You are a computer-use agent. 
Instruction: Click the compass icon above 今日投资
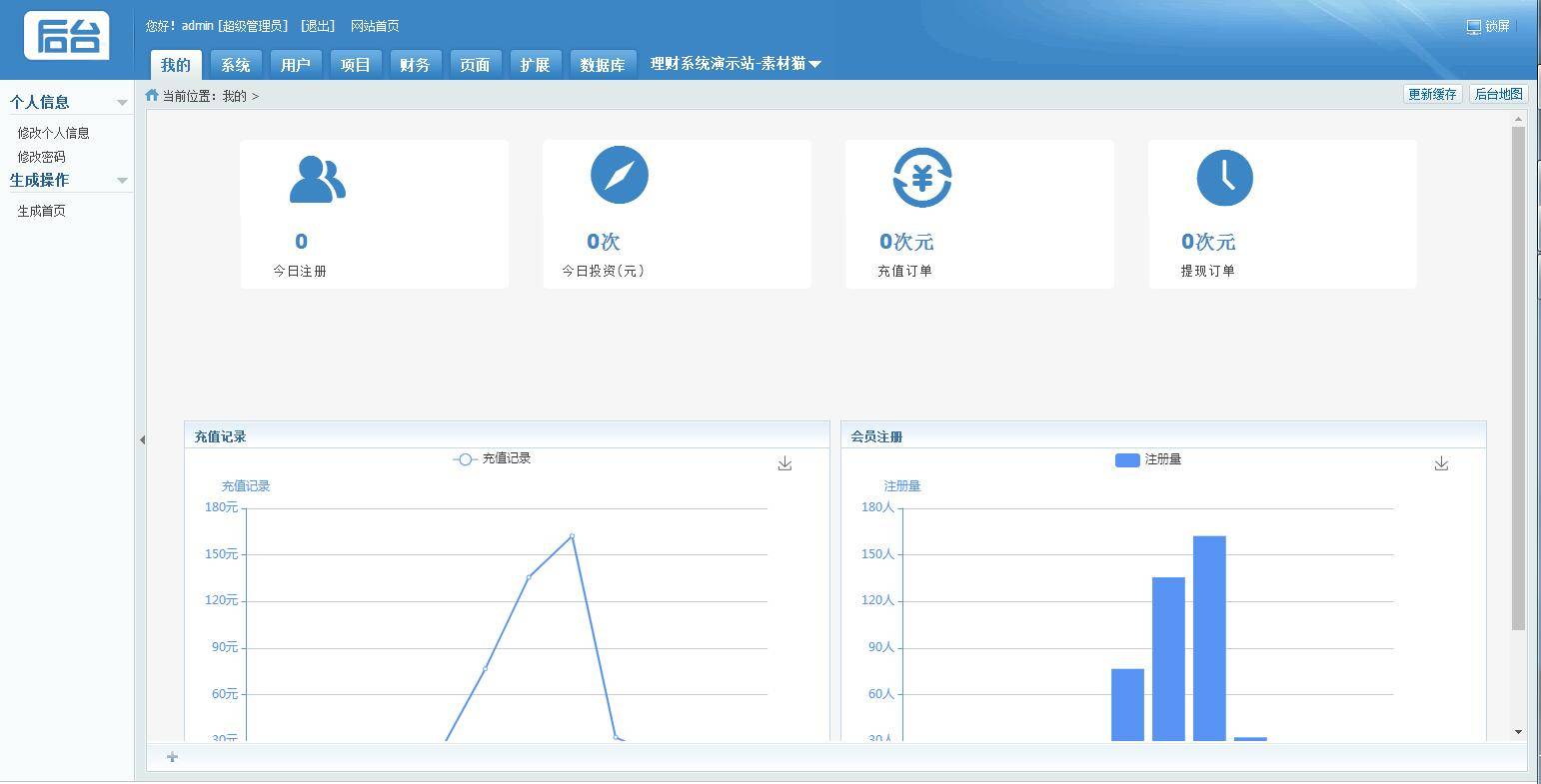click(x=620, y=175)
